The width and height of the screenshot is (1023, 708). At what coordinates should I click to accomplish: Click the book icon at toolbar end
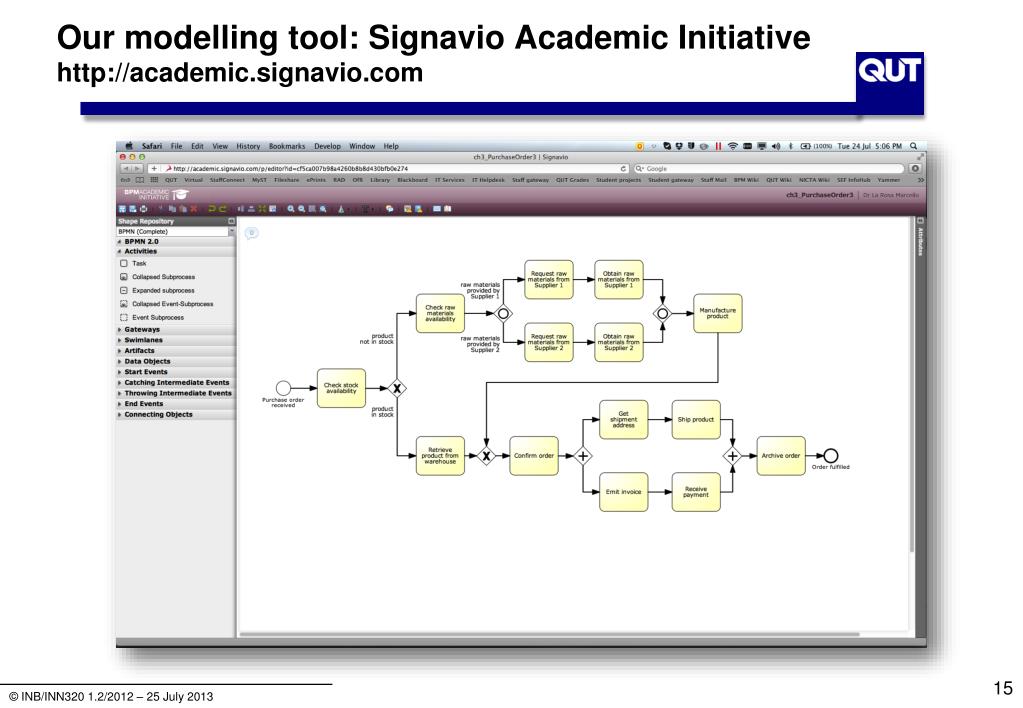point(448,209)
